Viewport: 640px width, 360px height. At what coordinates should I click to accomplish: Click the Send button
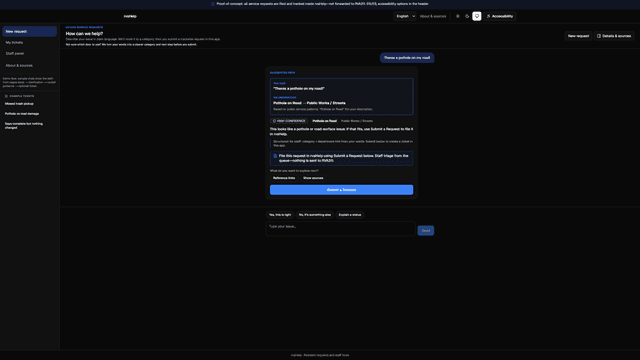point(426,231)
